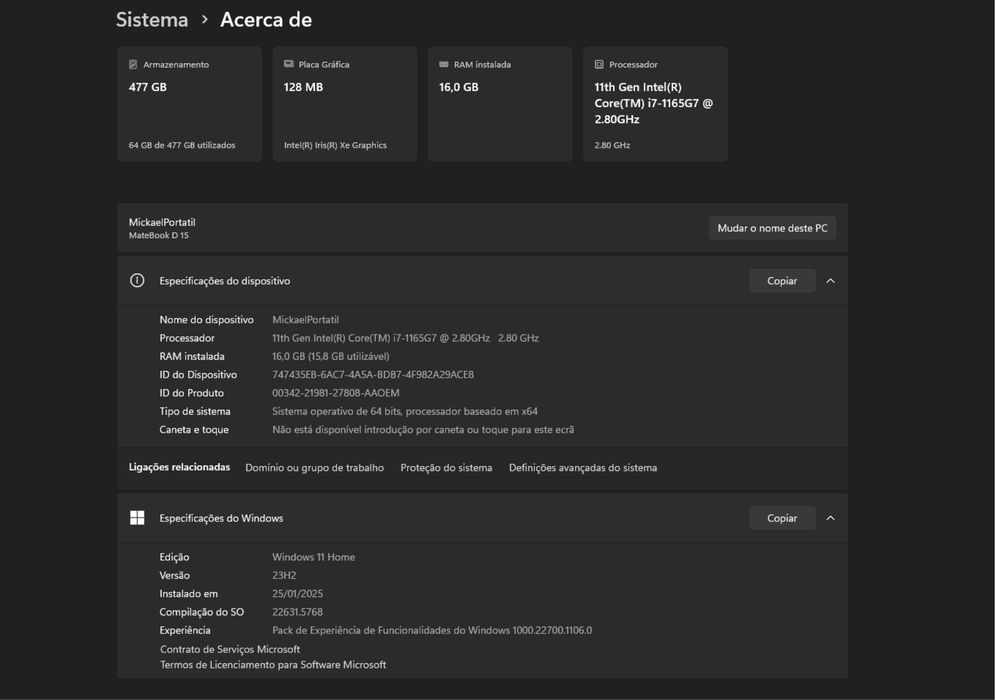Screen dimensions: 995x700
Task: Click the info icon by Especificações do dispositivo
Action: point(137,281)
